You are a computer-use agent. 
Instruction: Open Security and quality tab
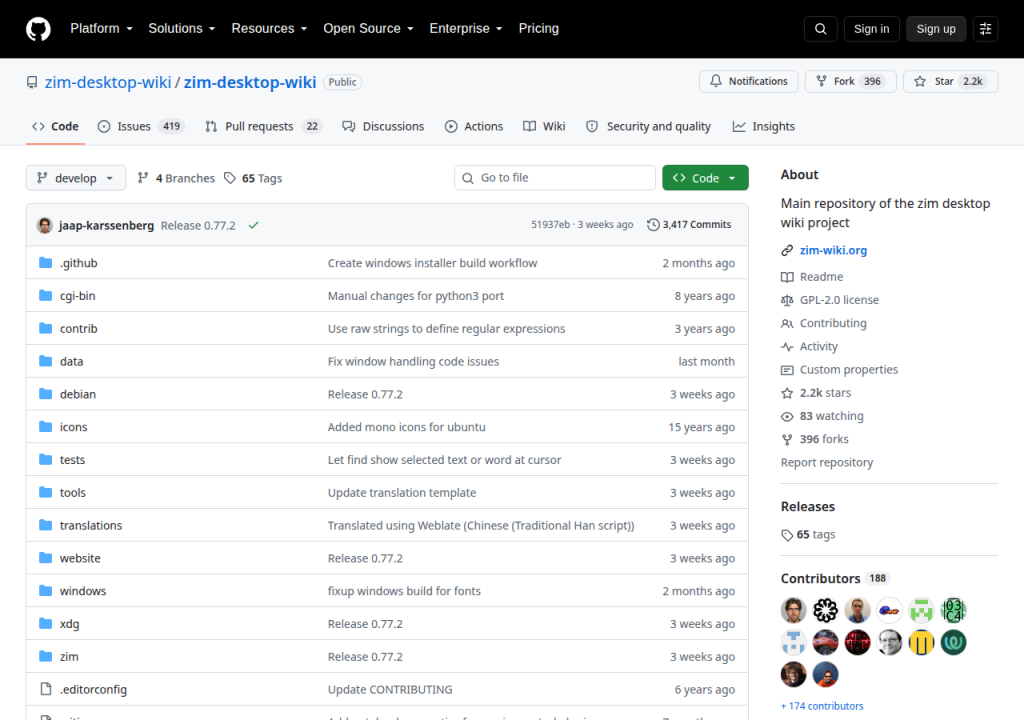648,126
